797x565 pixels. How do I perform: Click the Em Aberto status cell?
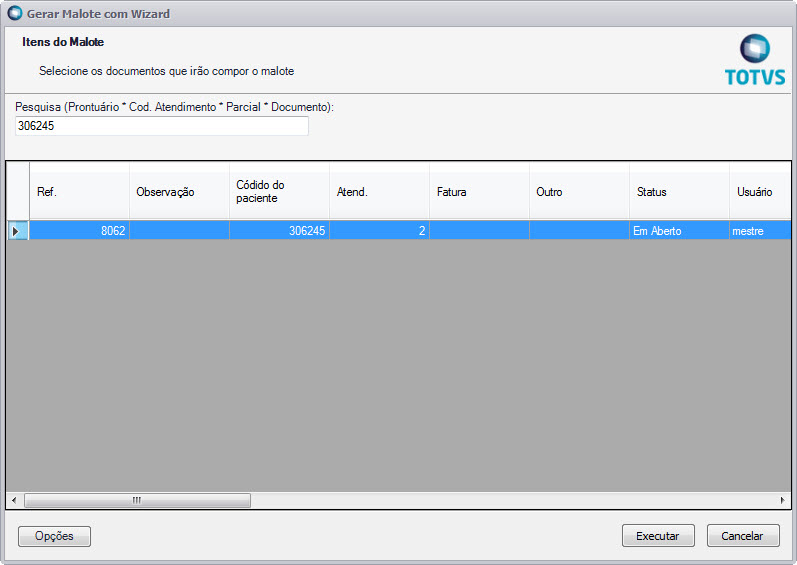pyautogui.click(x=680, y=231)
